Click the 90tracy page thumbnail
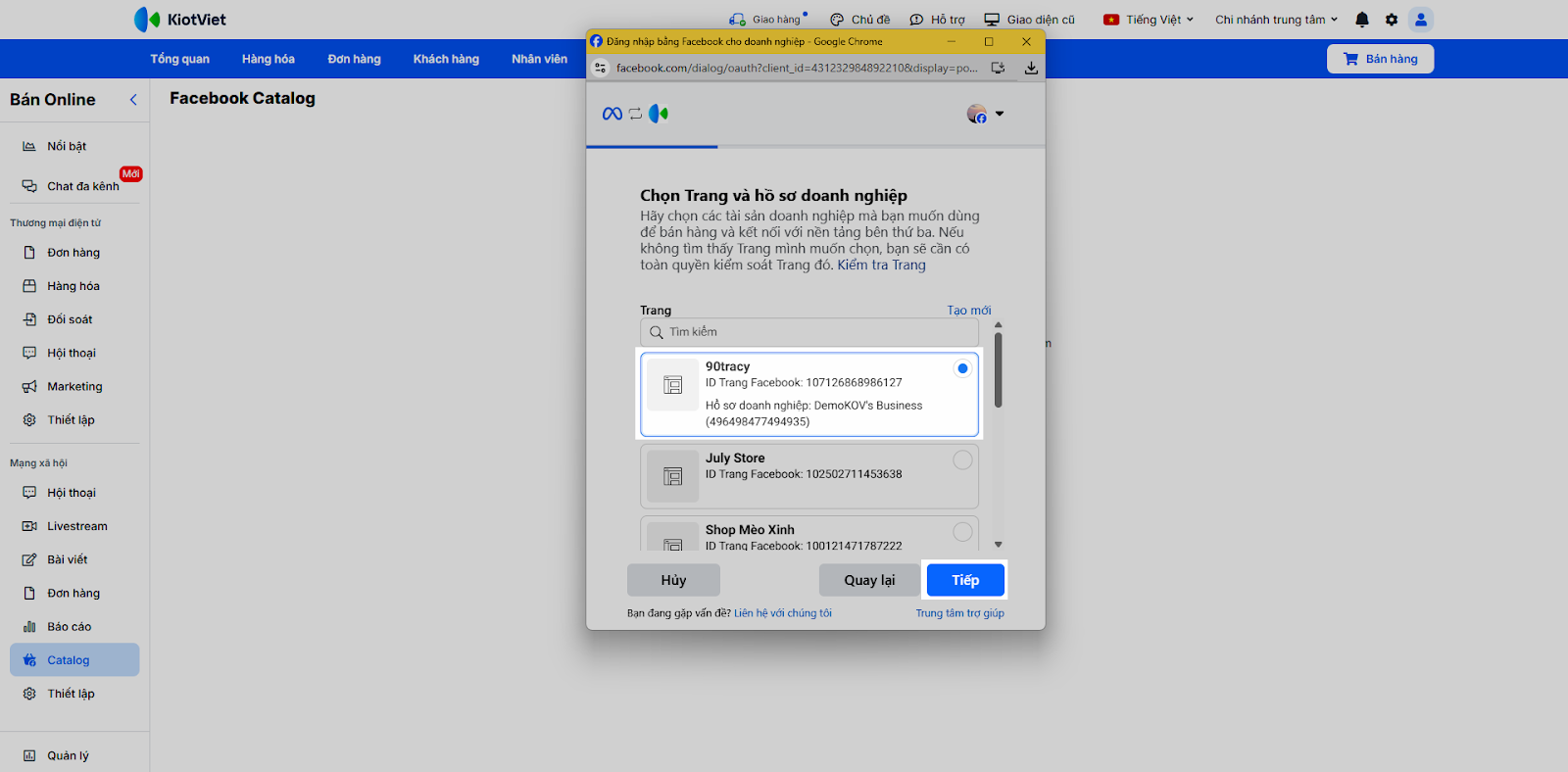The image size is (1568, 772). (672, 385)
